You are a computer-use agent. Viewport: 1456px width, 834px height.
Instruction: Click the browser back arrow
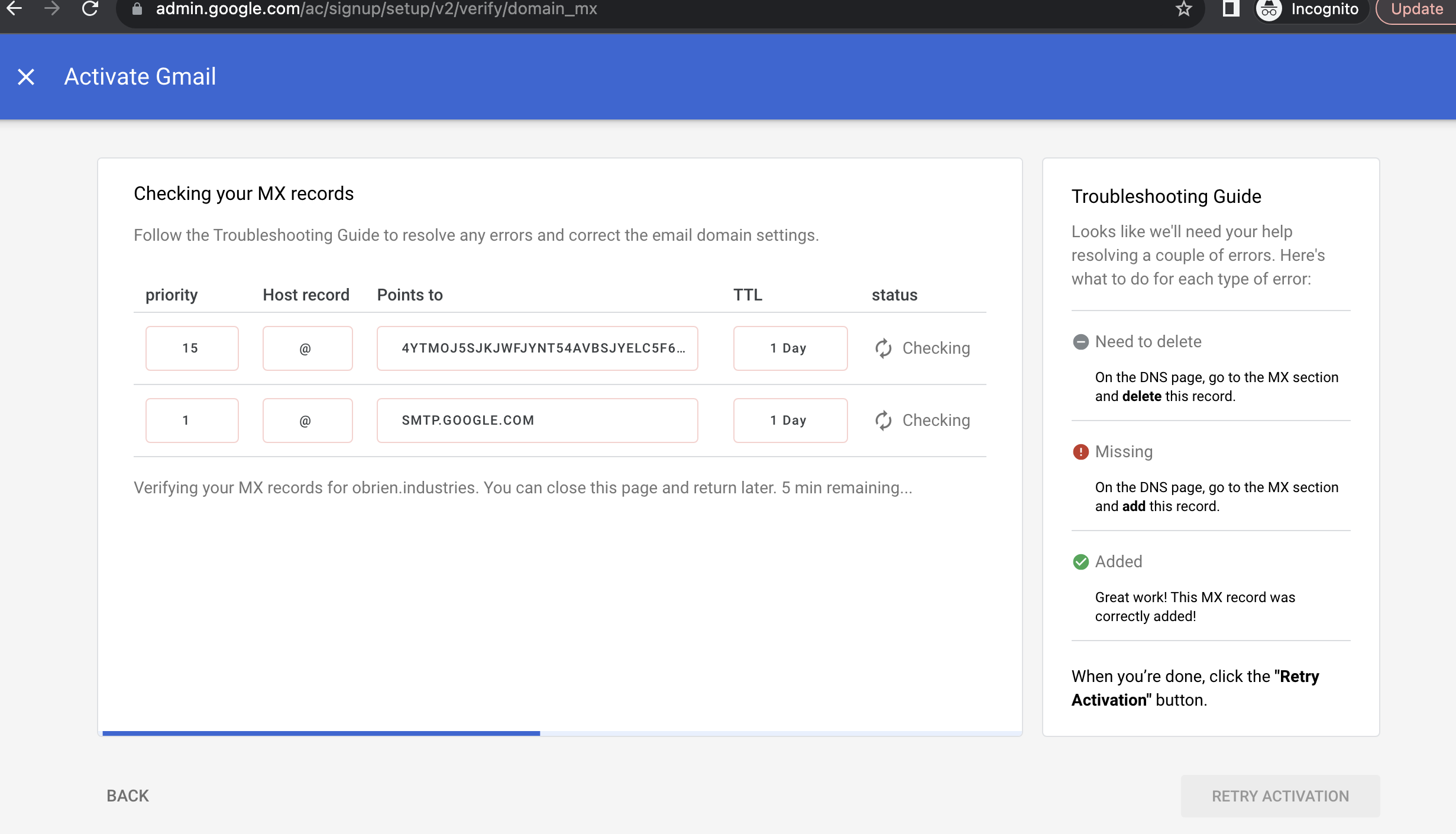click(16, 9)
